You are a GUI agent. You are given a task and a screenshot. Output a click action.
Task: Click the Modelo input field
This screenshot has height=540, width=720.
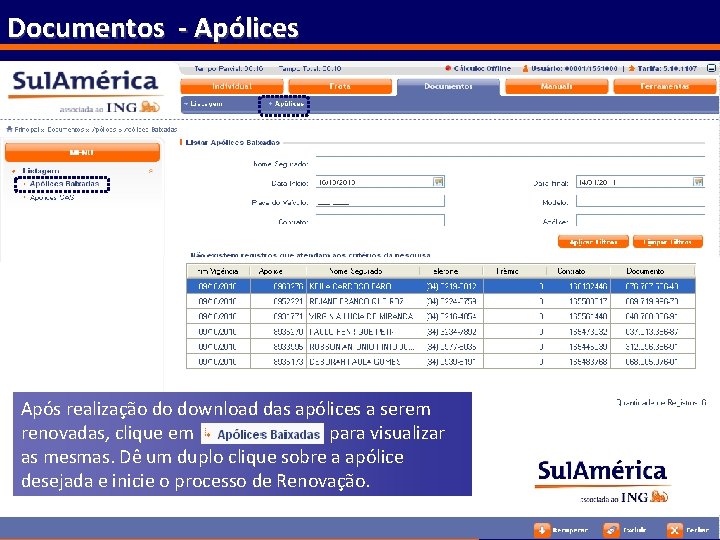[641, 202]
